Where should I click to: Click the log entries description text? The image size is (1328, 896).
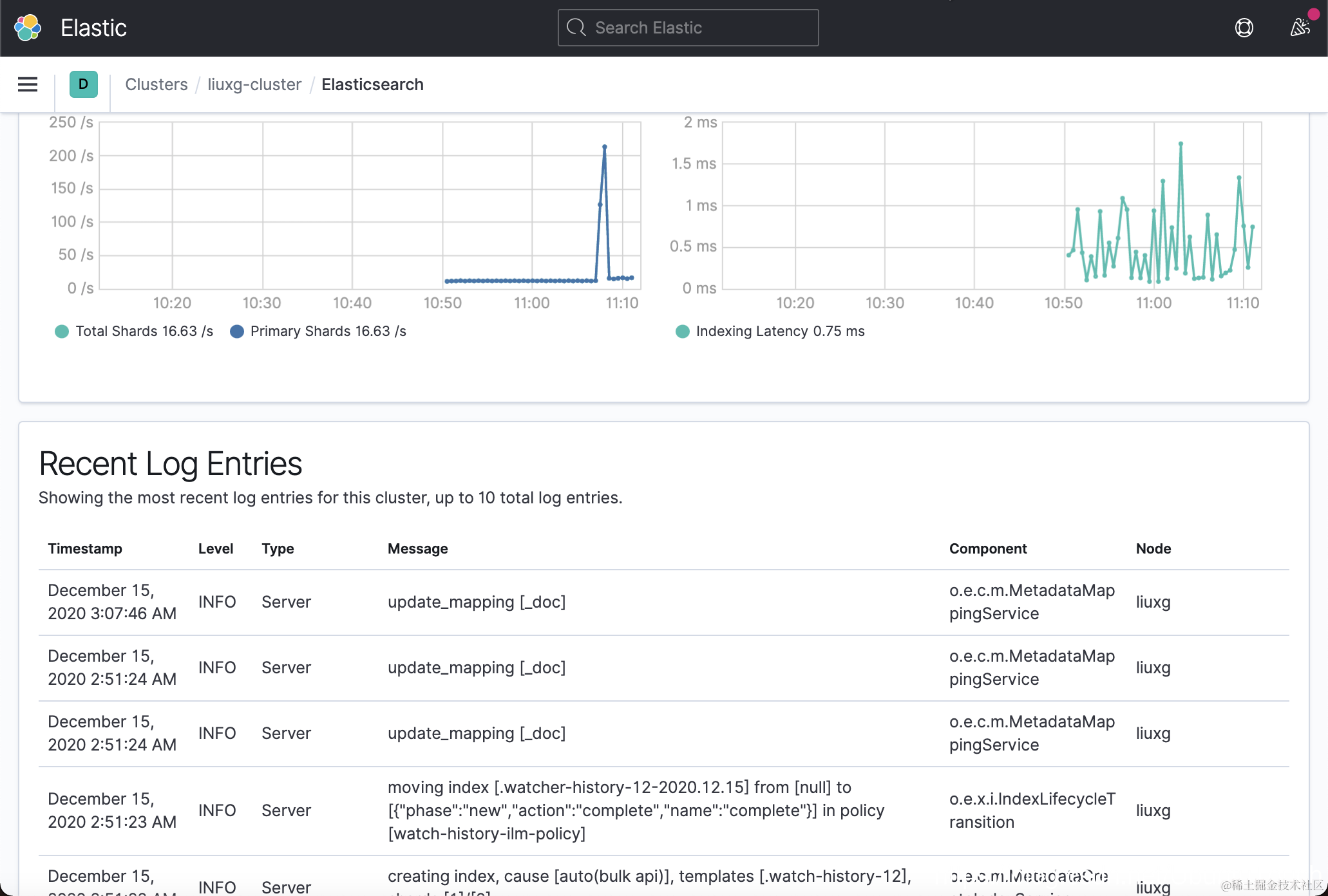tap(330, 498)
